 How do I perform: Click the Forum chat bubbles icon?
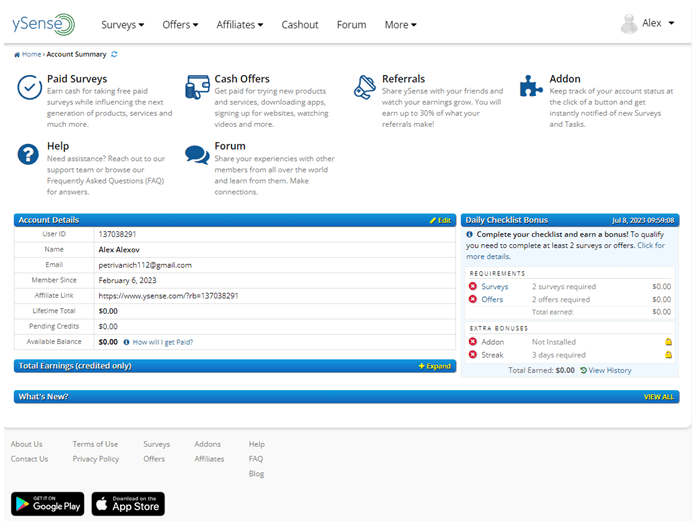tap(197, 155)
